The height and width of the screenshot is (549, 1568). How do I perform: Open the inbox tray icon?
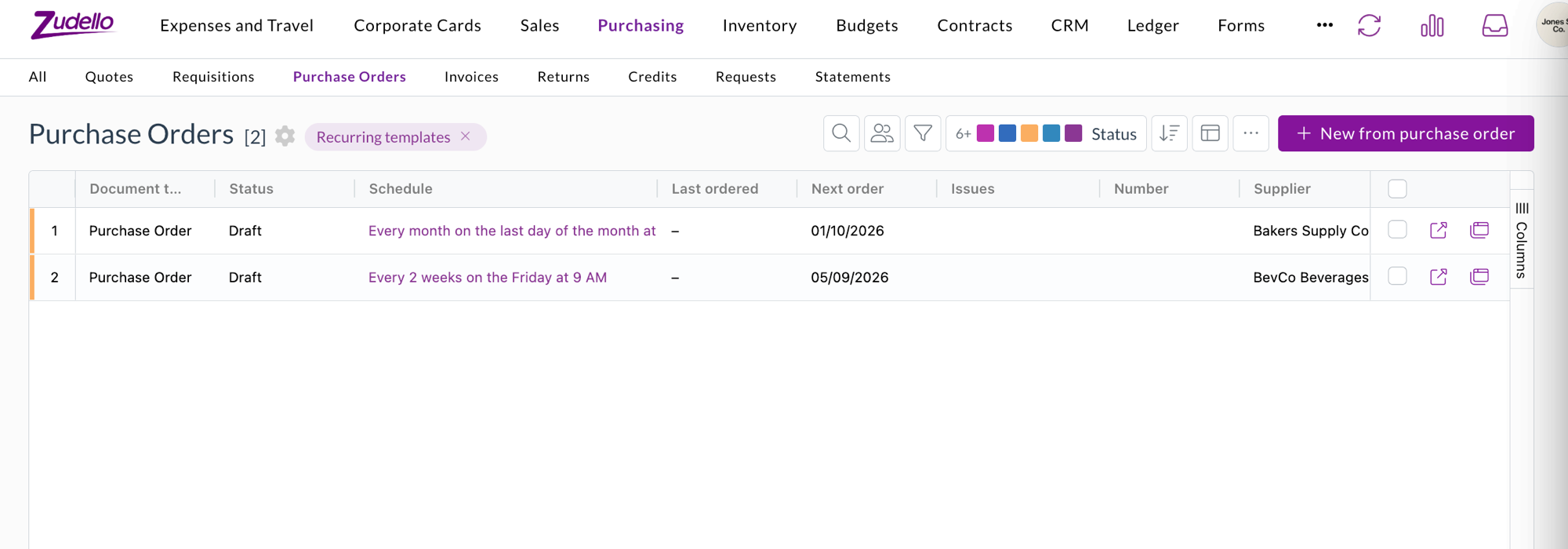pyautogui.click(x=1494, y=26)
